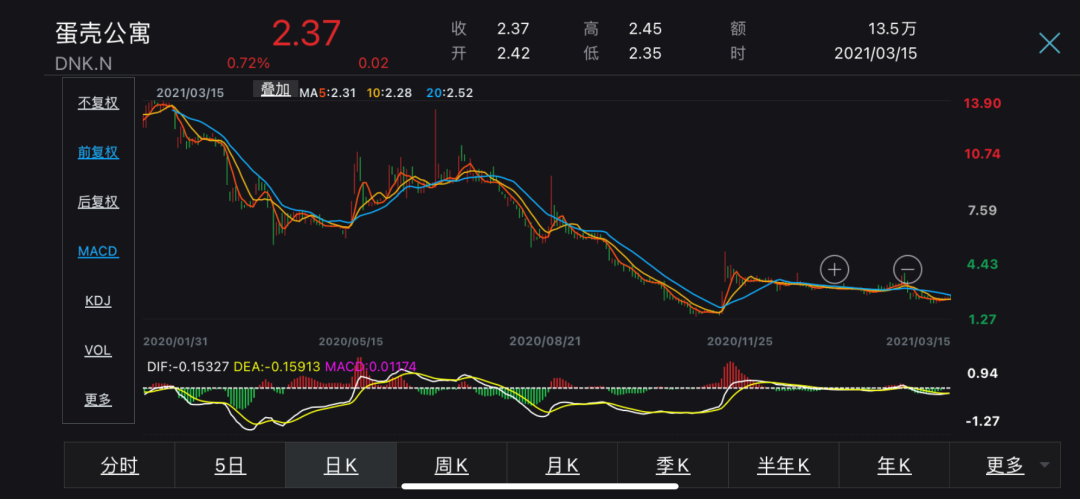
Task: Click the 高 high value 2.45
Action: click(645, 29)
